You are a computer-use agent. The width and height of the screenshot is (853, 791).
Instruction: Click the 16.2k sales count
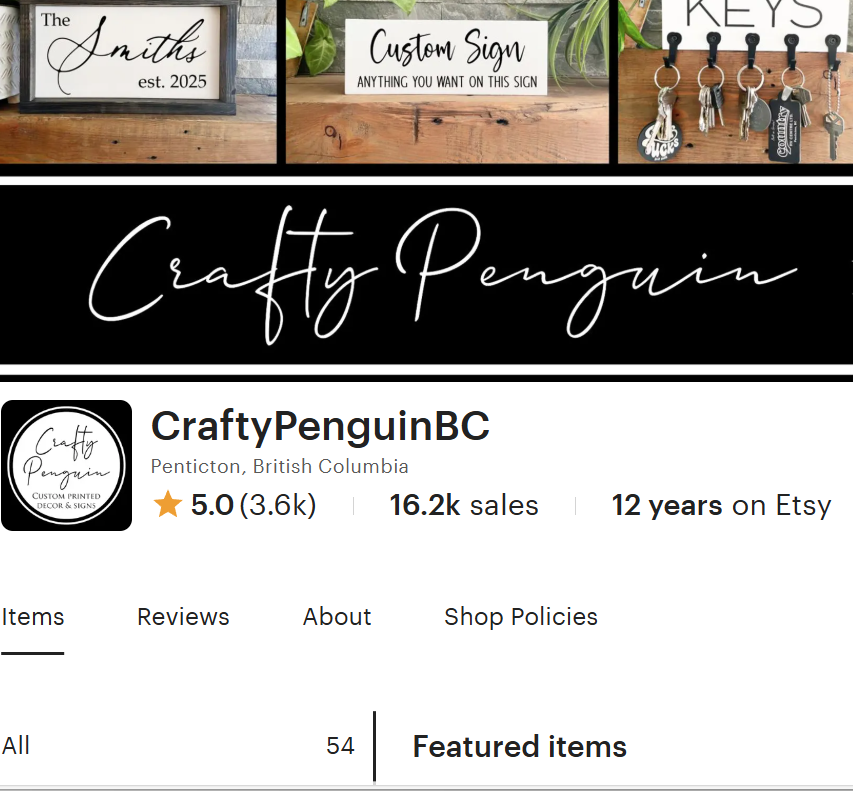click(464, 505)
